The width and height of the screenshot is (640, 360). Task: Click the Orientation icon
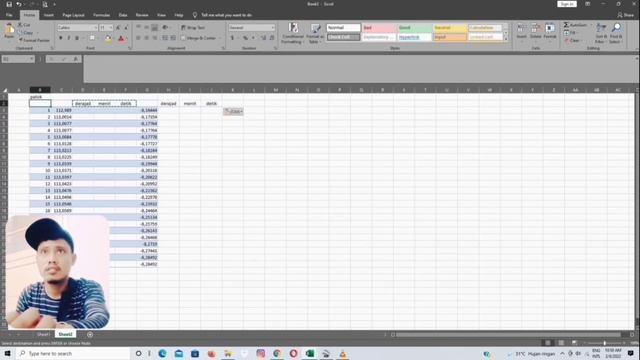(x=165, y=28)
